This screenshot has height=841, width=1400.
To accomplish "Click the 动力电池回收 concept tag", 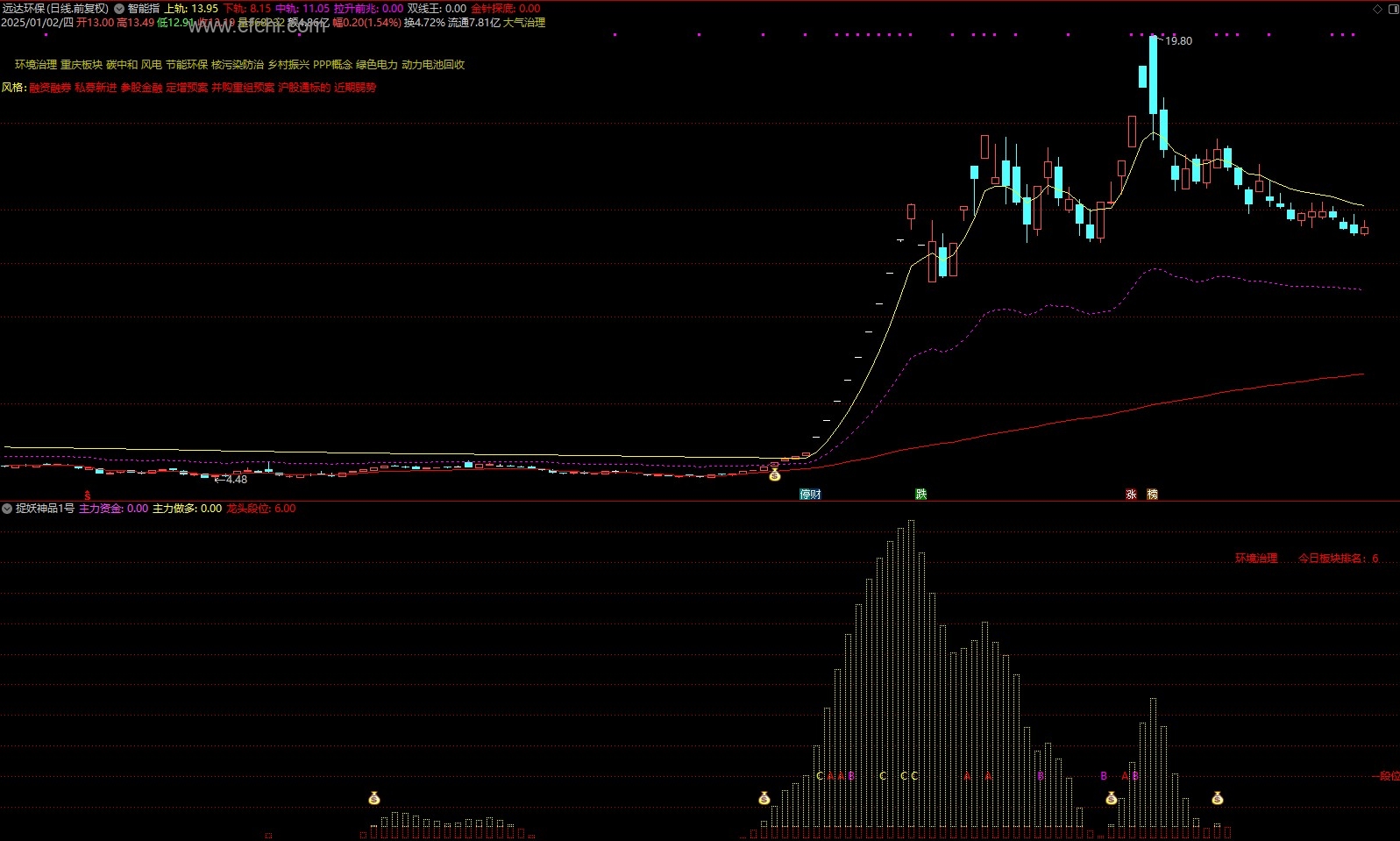I will click(x=433, y=65).
